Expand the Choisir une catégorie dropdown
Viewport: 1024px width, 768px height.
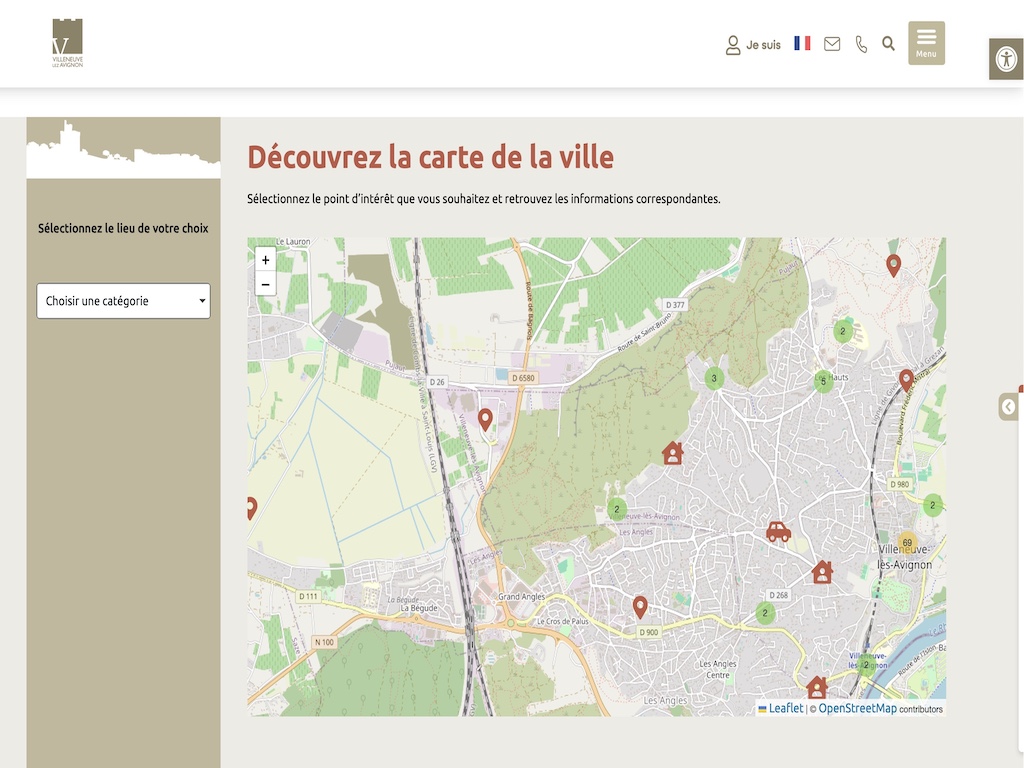click(x=123, y=301)
